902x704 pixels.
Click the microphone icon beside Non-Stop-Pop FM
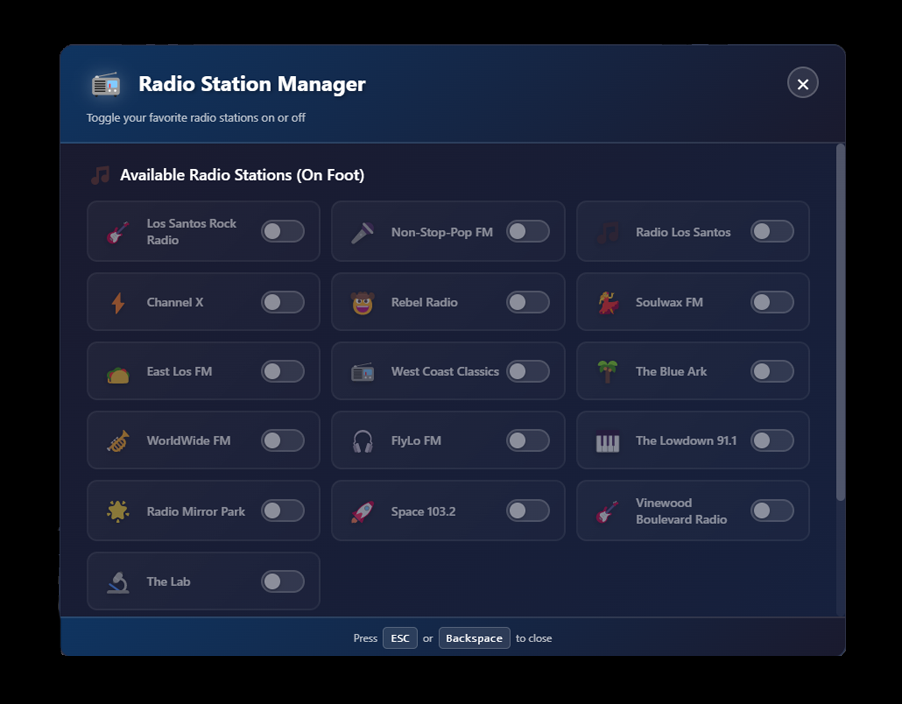(364, 231)
